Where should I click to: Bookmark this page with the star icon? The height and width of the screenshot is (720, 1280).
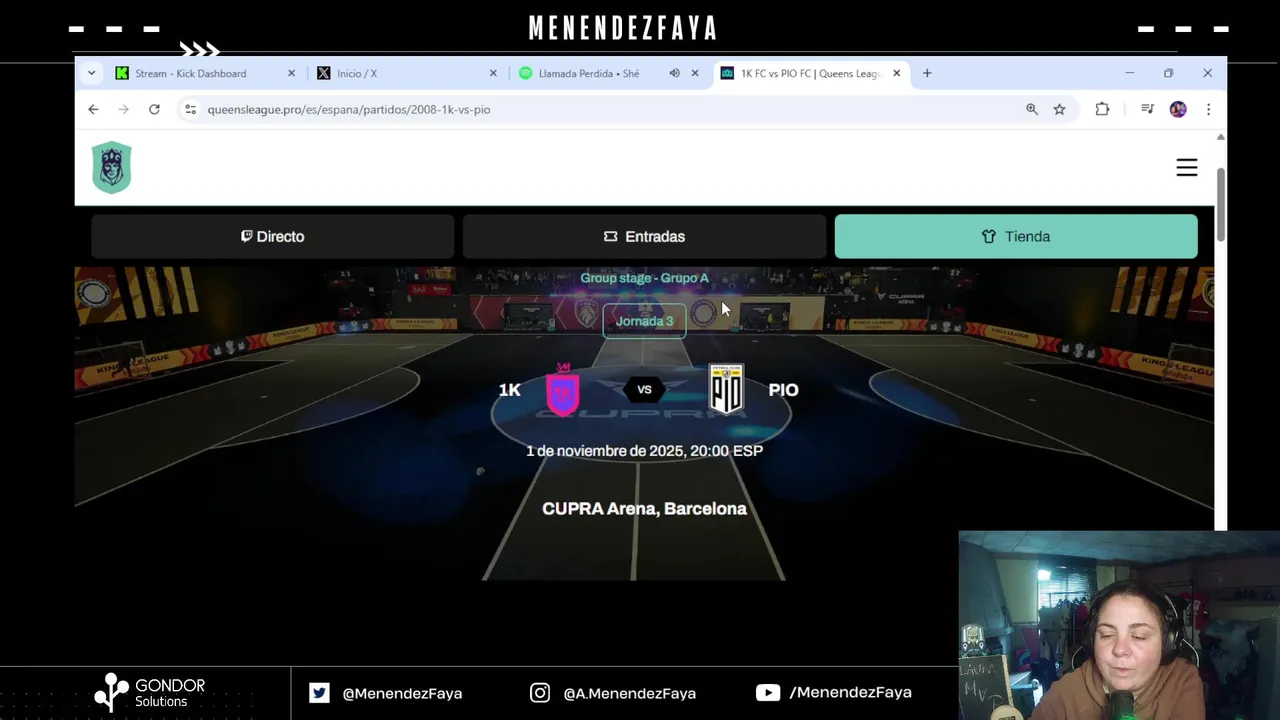tap(1060, 109)
